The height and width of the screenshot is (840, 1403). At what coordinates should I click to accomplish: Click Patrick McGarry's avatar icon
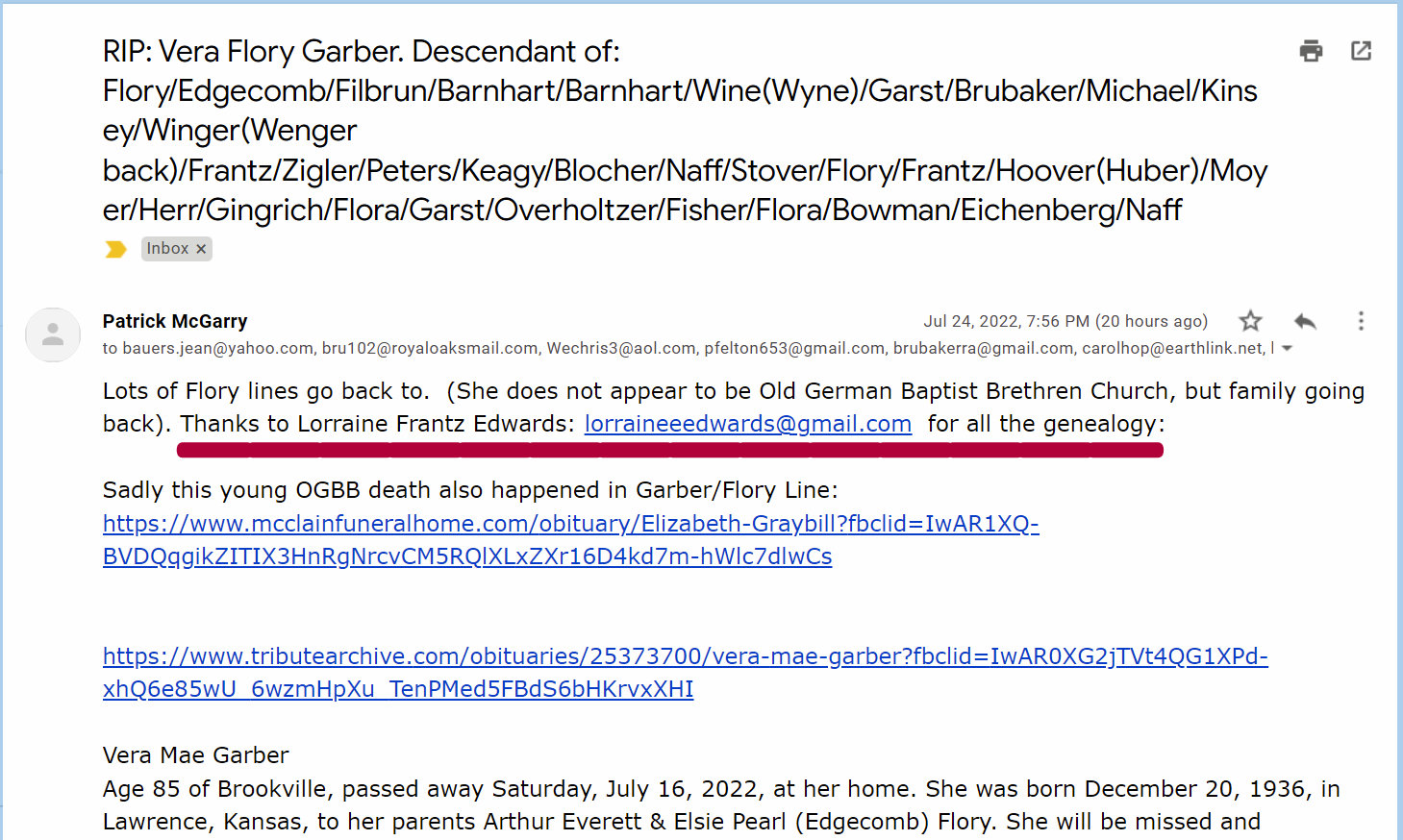click(x=53, y=334)
